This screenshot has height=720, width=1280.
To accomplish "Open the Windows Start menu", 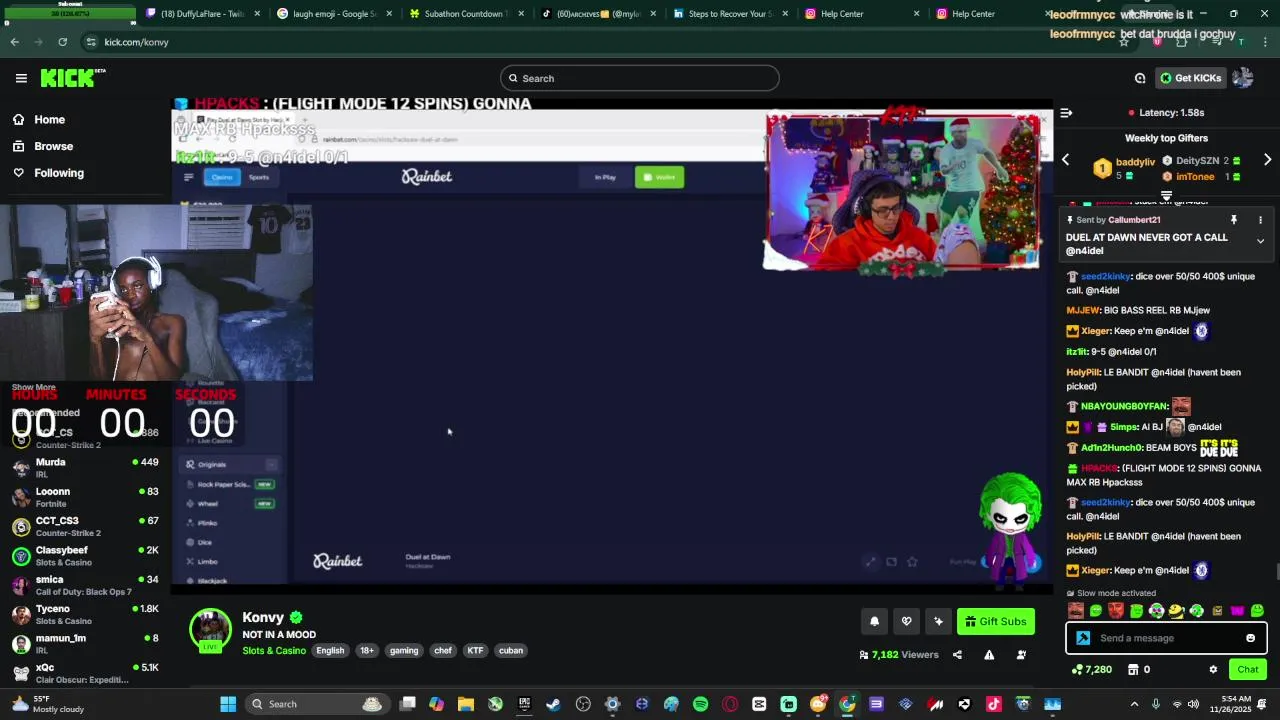I will 228,704.
